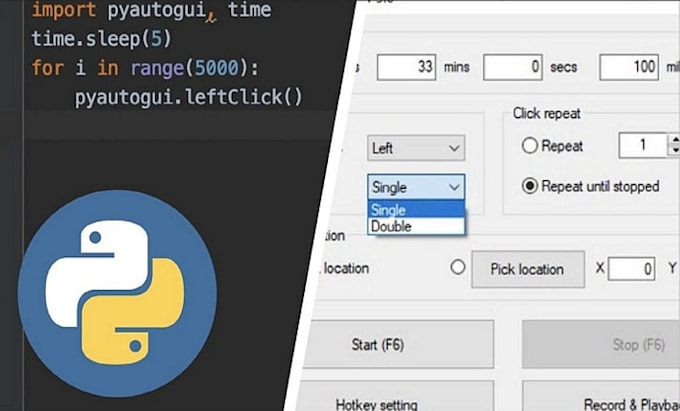Click the 'import pyautogui, time' code line

[x=152, y=10]
